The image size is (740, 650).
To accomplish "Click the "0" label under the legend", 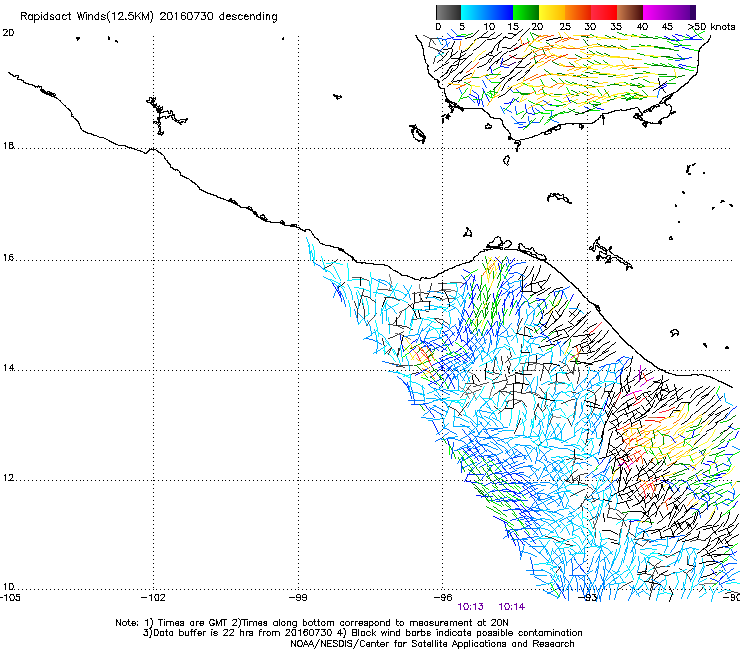I will pyautogui.click(x=438, y=26).
